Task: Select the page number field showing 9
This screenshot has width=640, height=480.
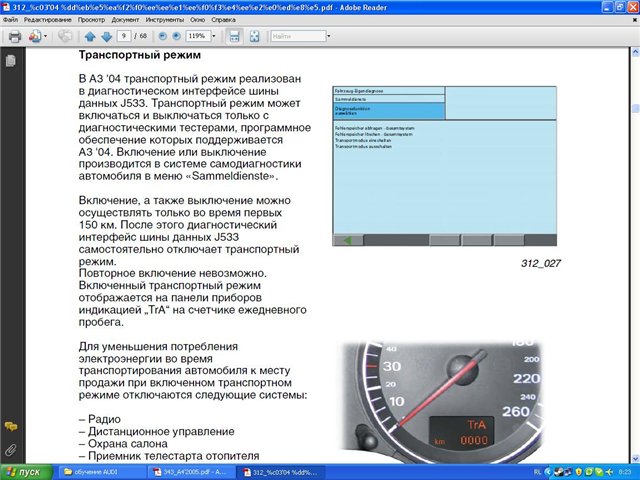Action: coord(124,36)
